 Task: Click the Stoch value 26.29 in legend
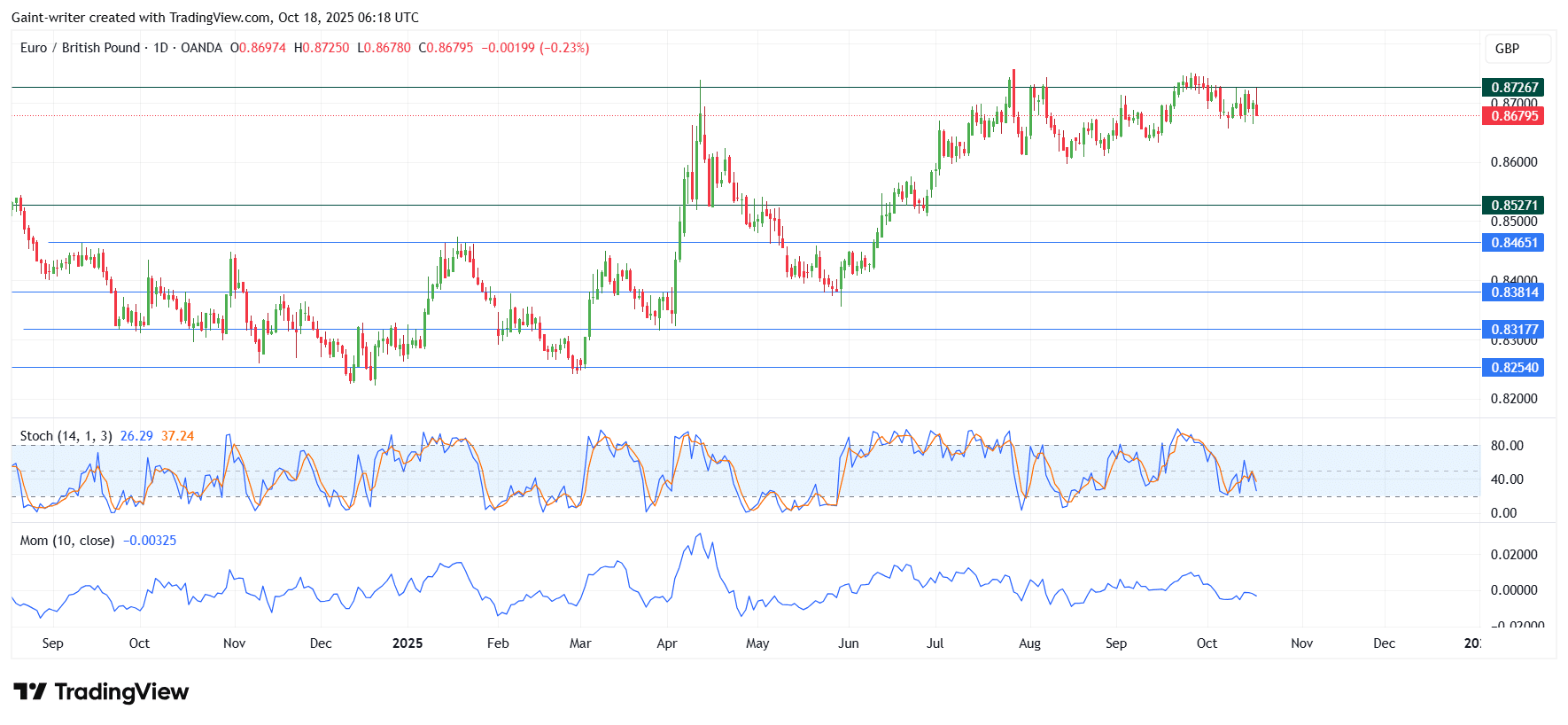coord(136,436)
